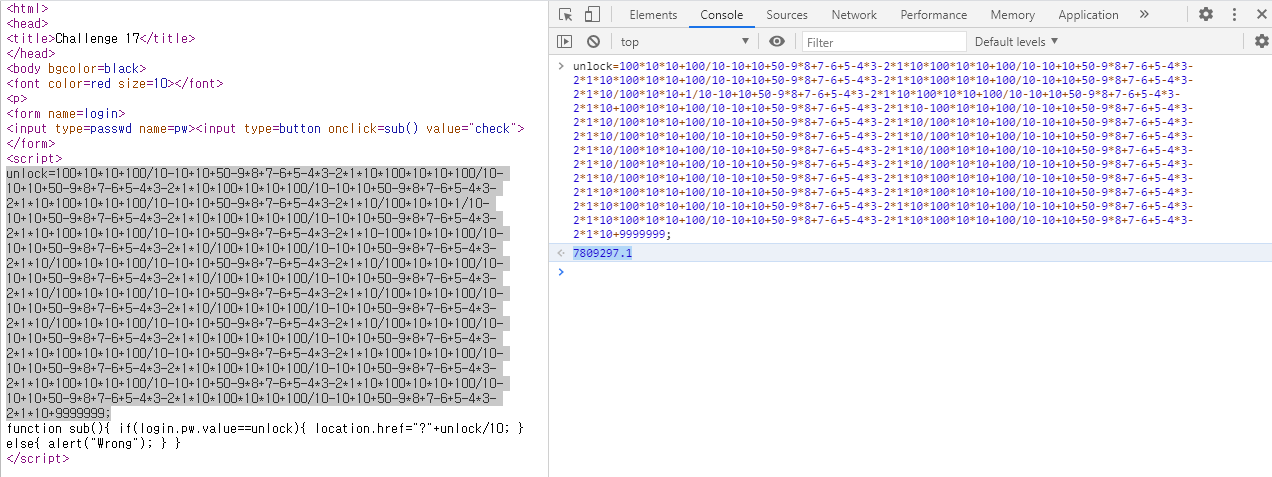
Task: Open the Sources tab
Action: tap(787, 14)
